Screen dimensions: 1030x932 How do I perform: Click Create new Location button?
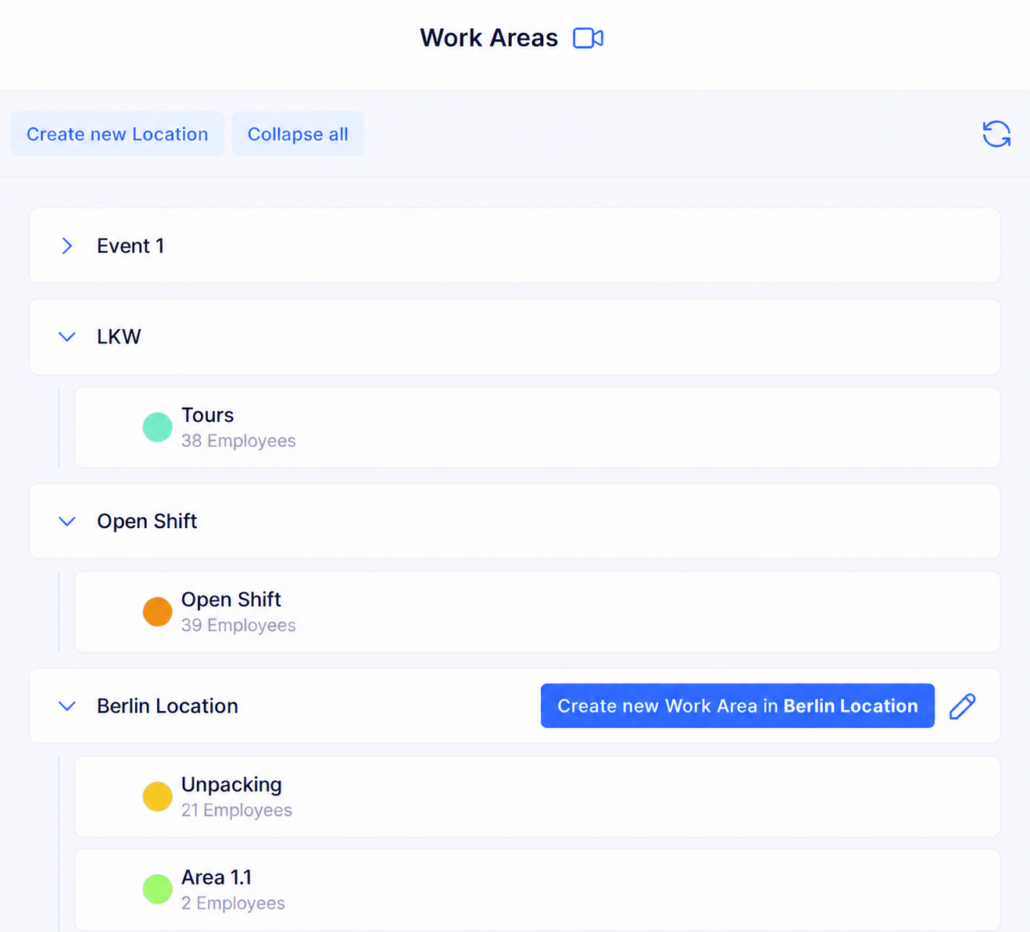click(x=117, y=134)
